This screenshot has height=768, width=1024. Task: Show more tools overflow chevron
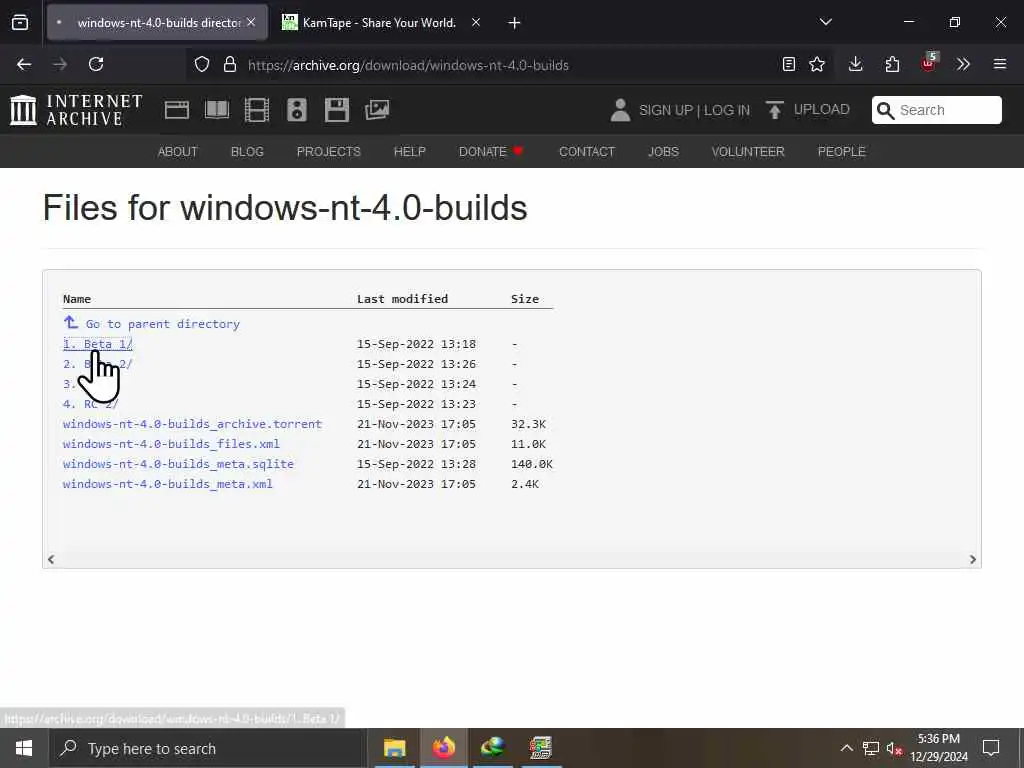[963, 64]
